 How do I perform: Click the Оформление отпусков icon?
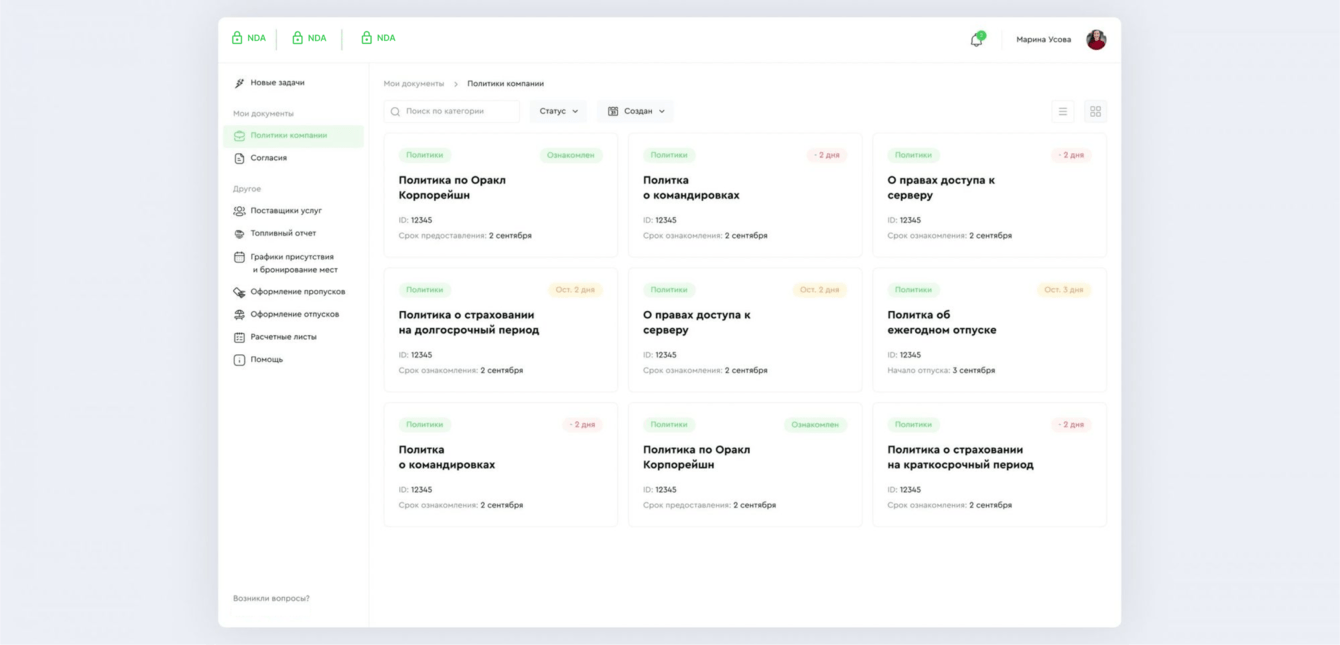[239, 315]
